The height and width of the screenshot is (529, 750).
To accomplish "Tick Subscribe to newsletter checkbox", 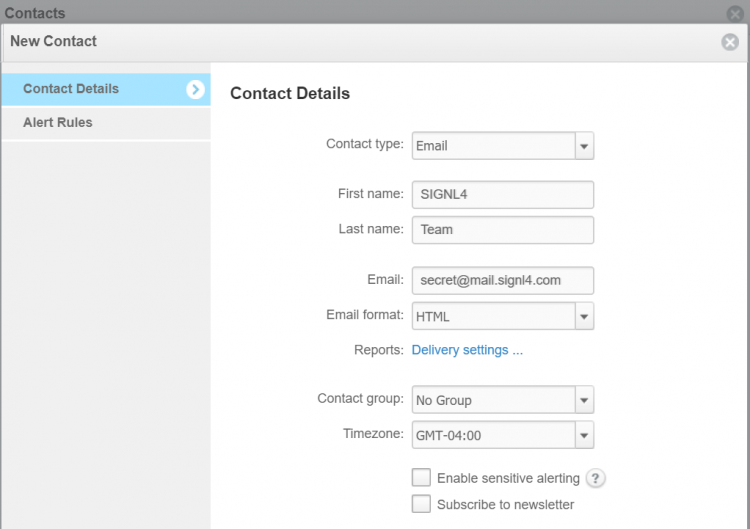I will tap(421, 504).
